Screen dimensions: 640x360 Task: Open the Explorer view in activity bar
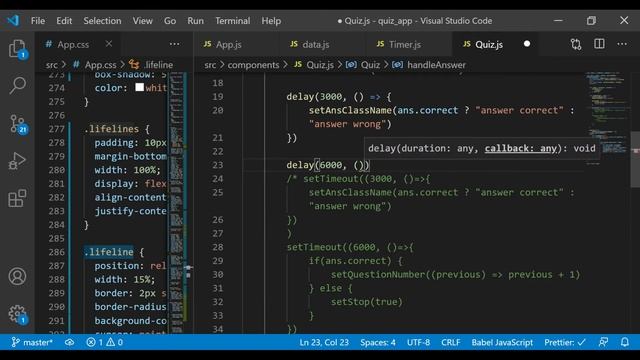(x=17, y=49)
